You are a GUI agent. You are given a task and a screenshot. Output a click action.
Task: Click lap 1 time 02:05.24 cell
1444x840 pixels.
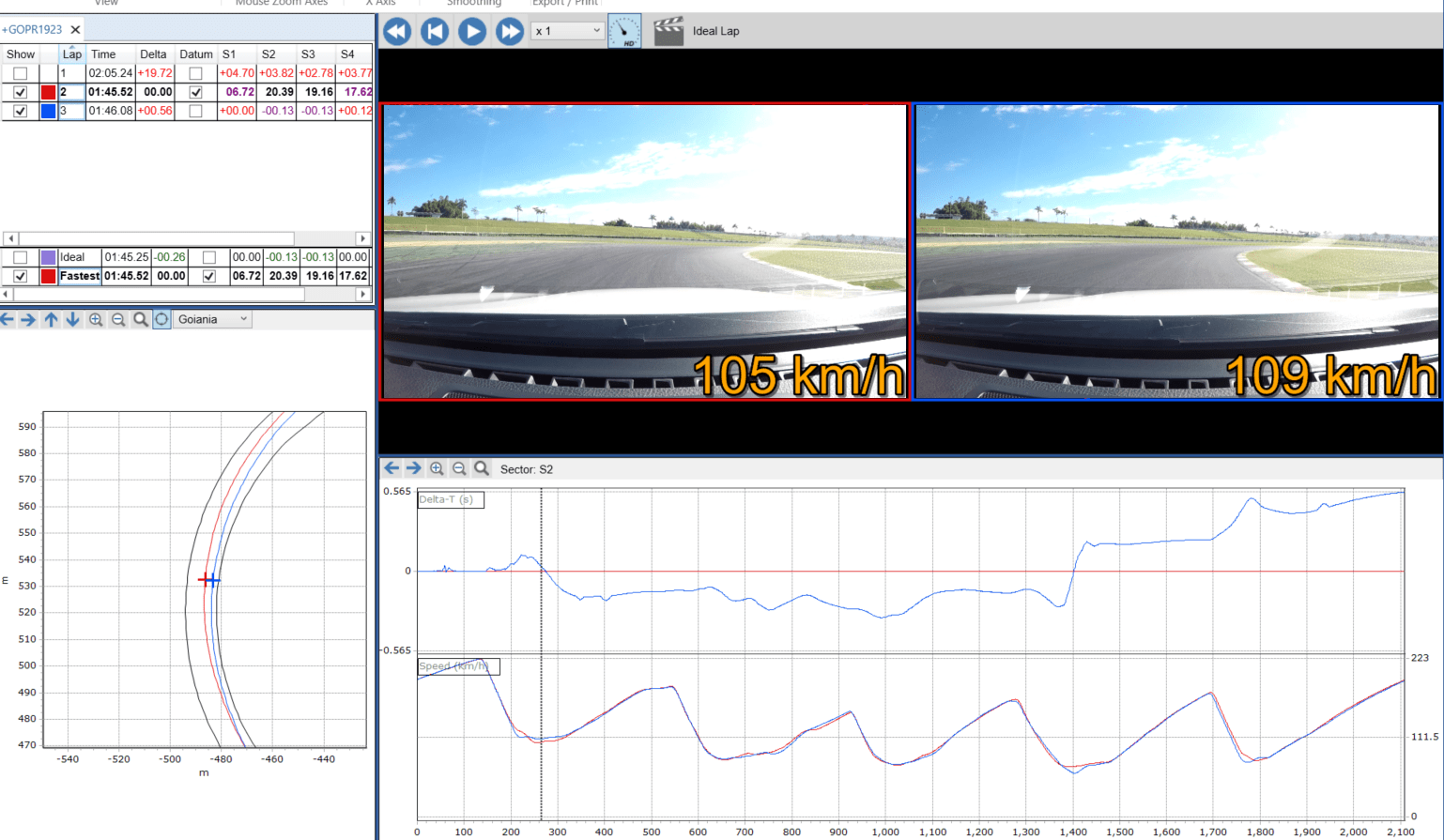tap(111, 73)
